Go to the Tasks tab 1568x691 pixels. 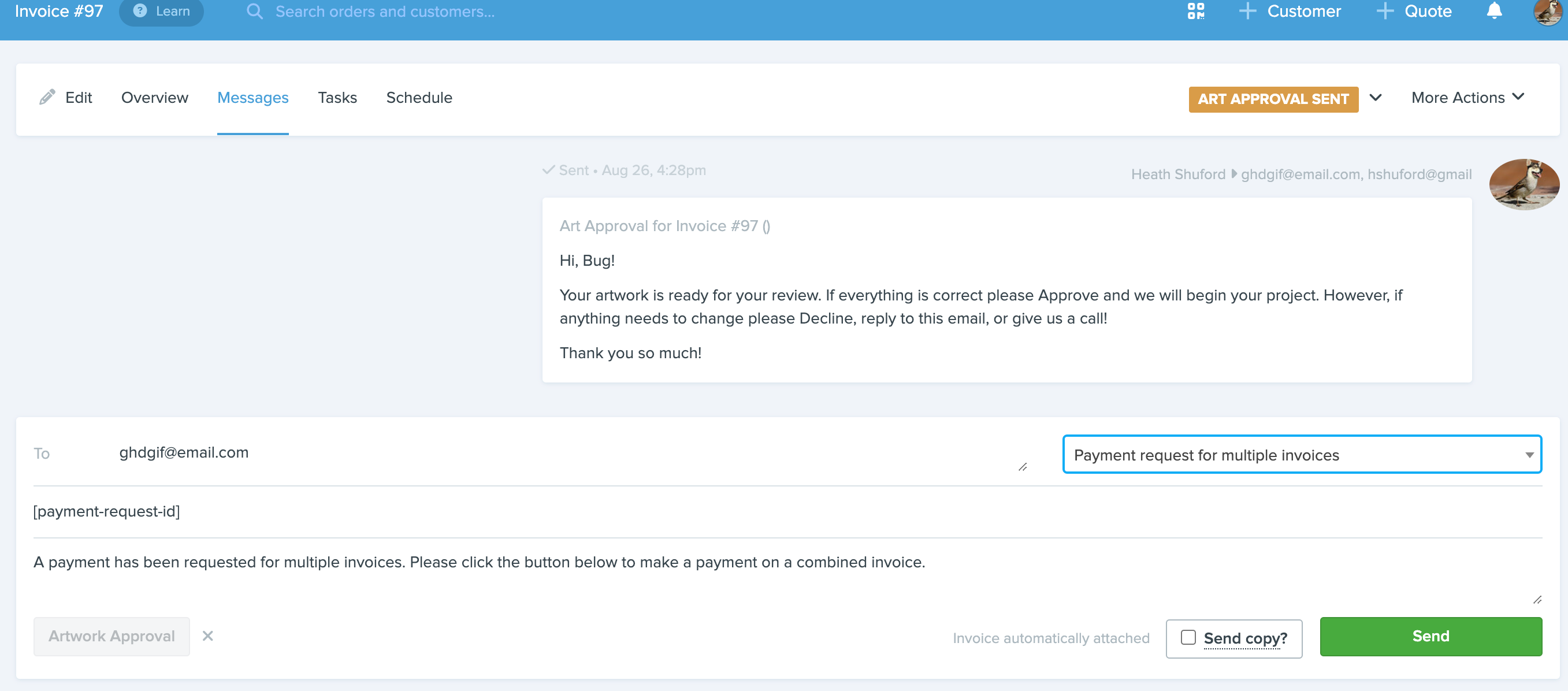(337, 98)
